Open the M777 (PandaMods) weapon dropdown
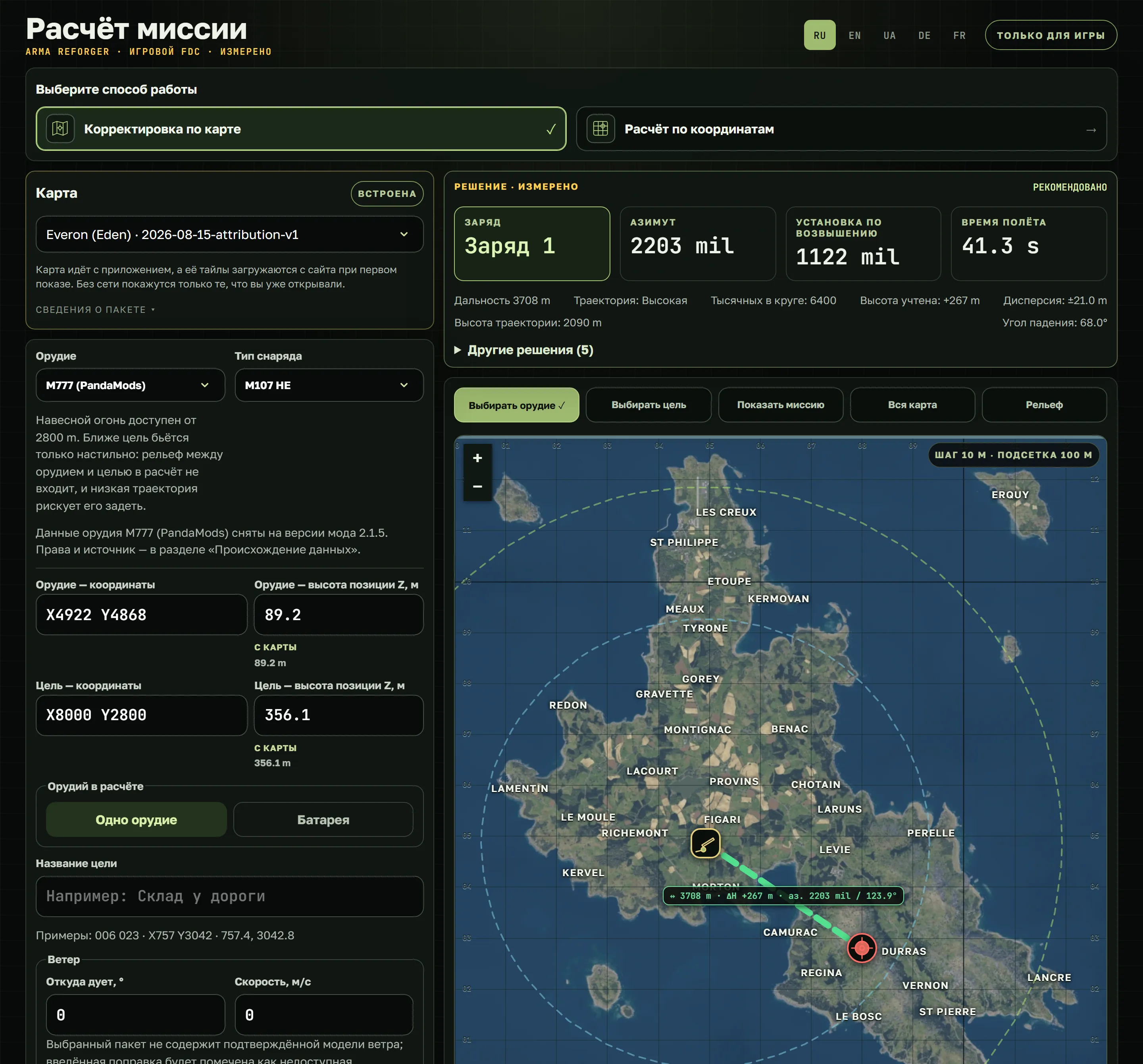Screen dimensions: 1143x1064 (130, 385)
